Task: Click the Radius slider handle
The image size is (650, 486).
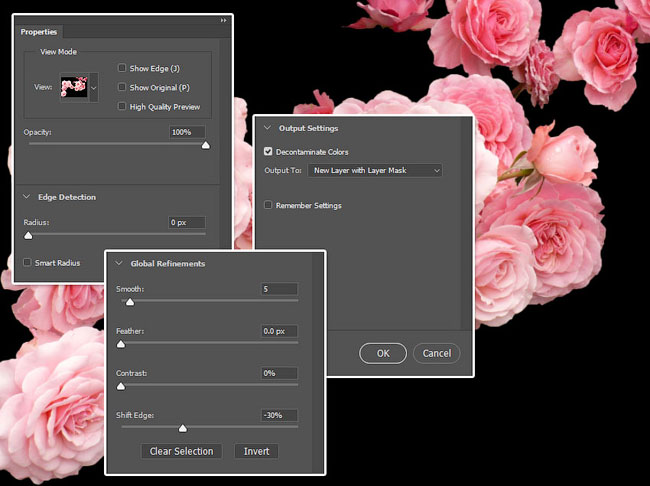Action: pyautogui.click(x=28, y=236)
